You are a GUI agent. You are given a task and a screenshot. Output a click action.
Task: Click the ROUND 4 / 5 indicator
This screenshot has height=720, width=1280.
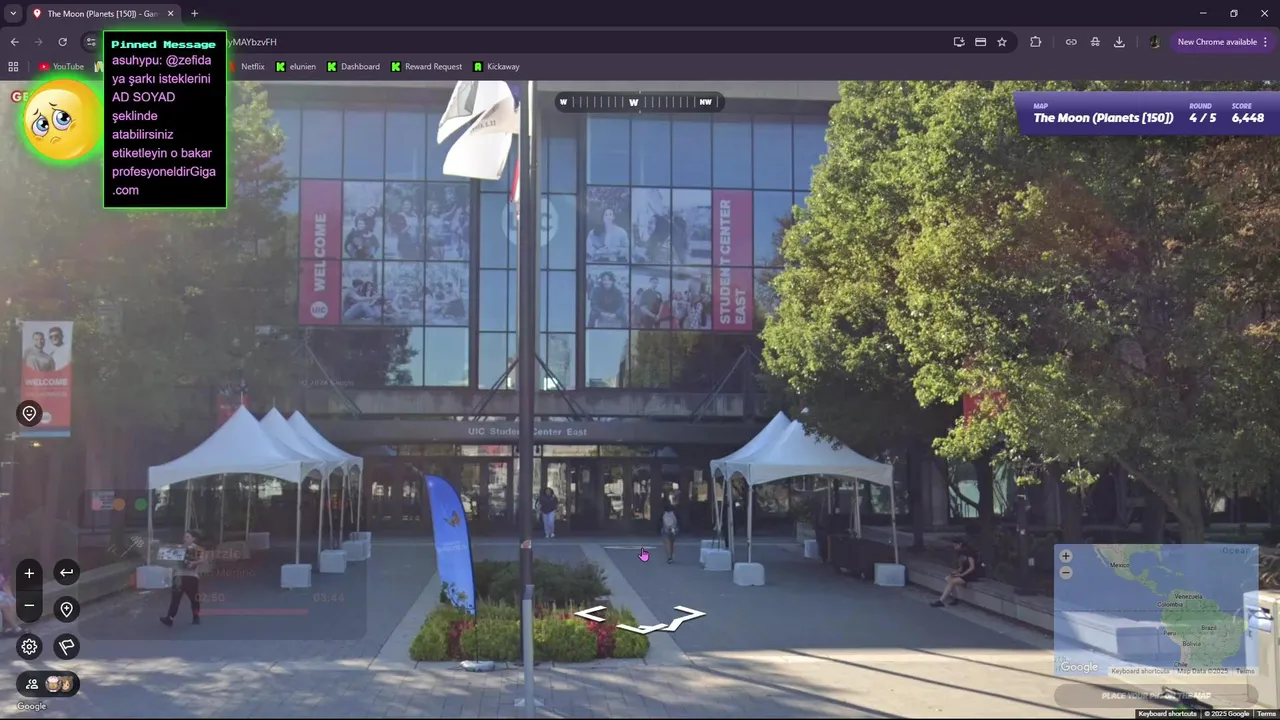[x=1202, y=113]
